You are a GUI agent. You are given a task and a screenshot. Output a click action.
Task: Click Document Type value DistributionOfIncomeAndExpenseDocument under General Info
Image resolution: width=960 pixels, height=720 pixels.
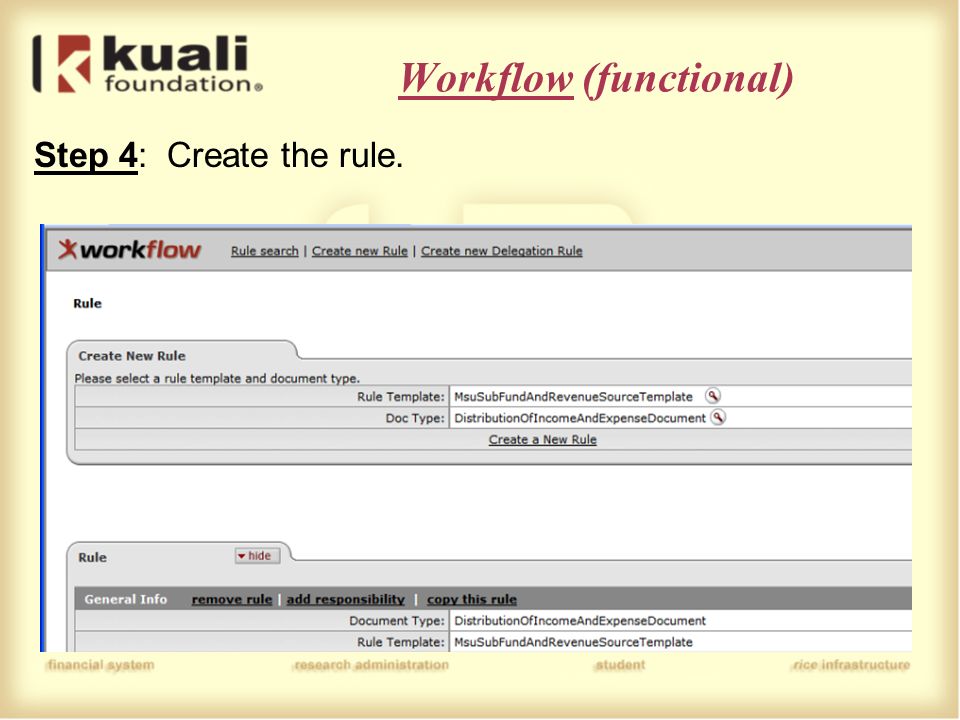pos(580,621)
